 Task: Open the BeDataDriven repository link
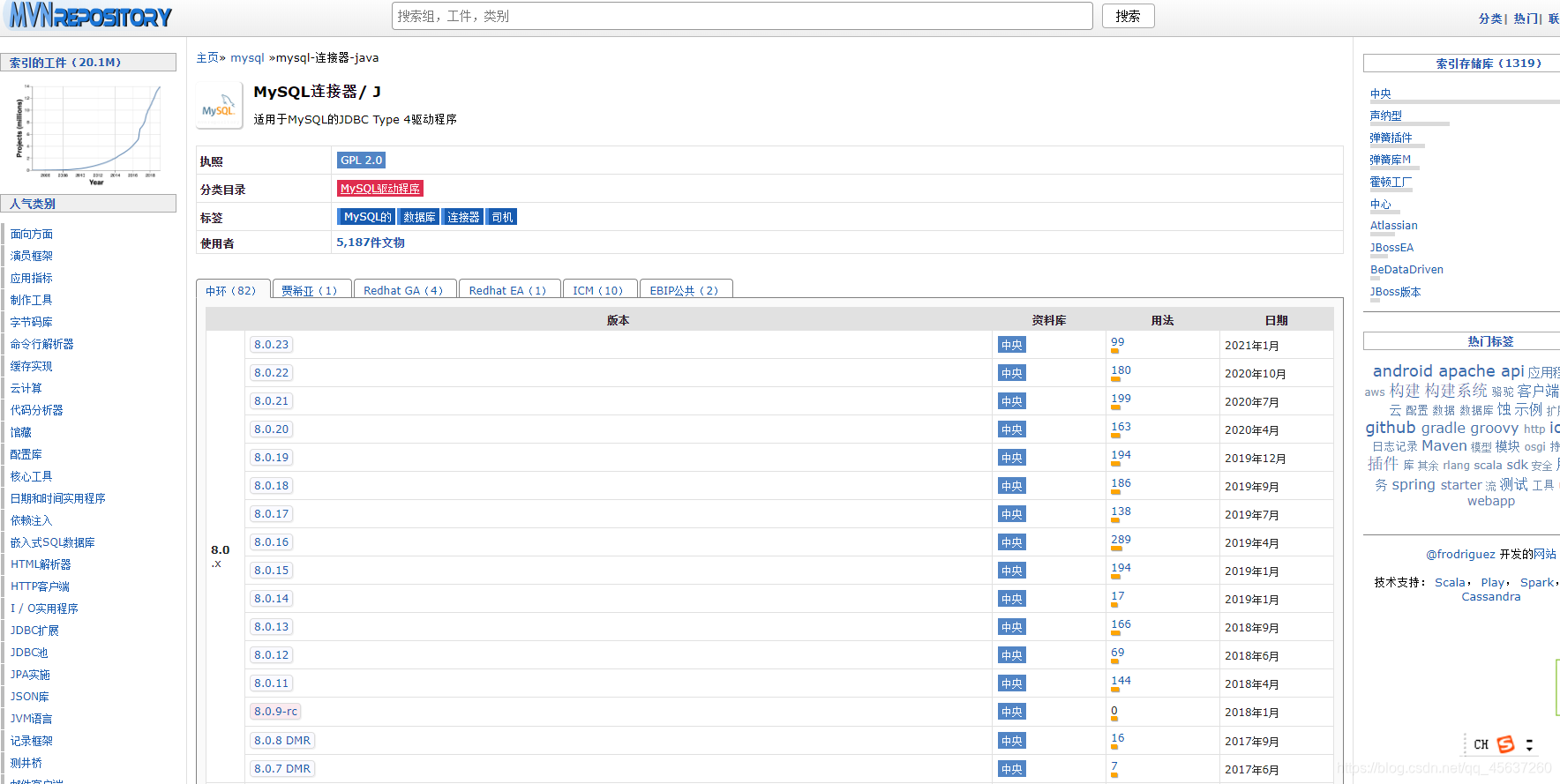pyautogui.click(x=1407, y=270)
